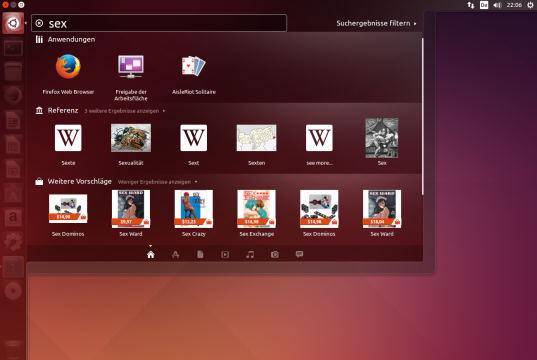Open the Firefox Web Browser result
Screen dimensions: 537x360
pyautogui.click(x=68, y=74)
